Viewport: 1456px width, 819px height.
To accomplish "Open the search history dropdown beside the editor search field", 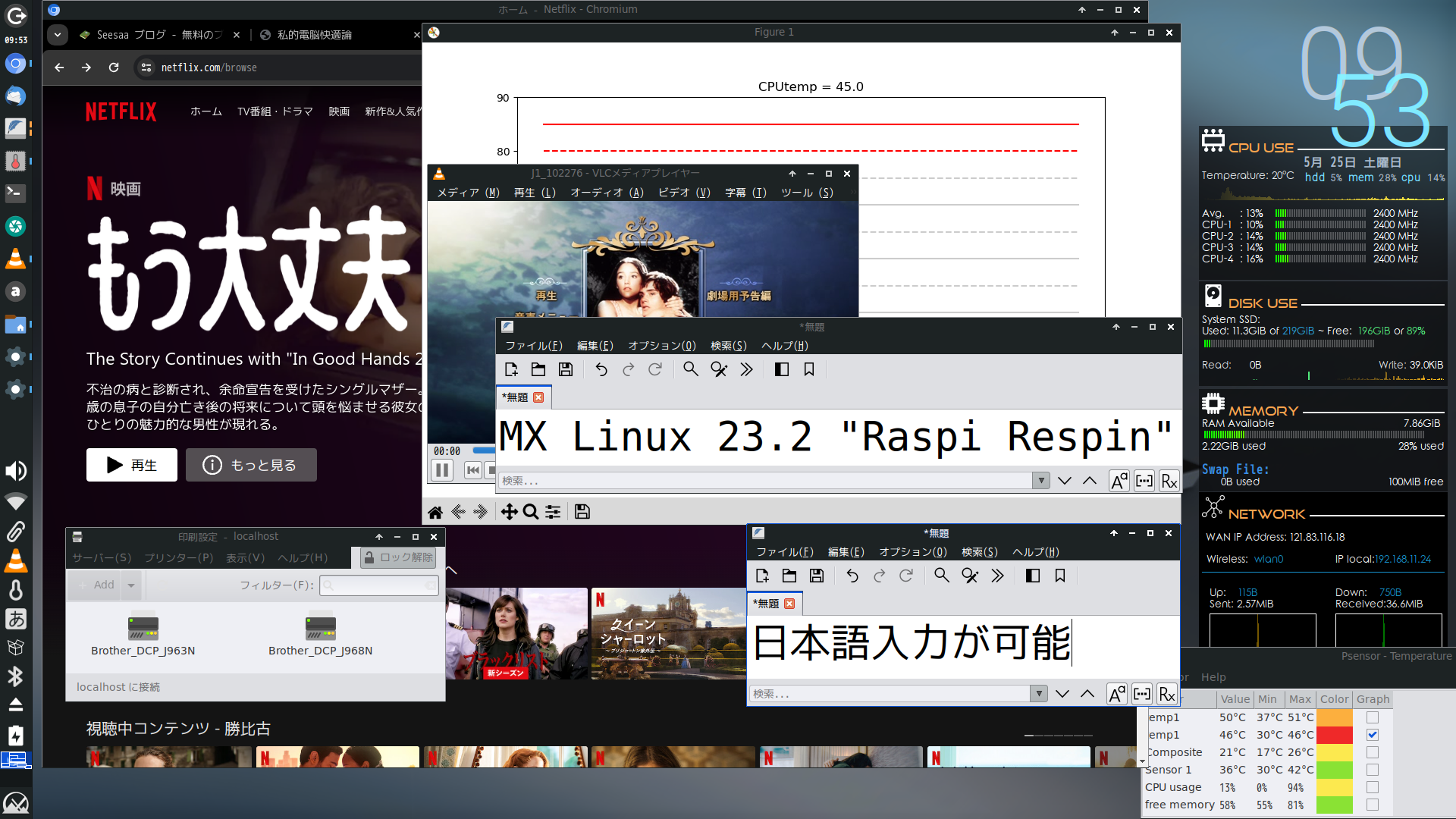I will [1040, 480].
